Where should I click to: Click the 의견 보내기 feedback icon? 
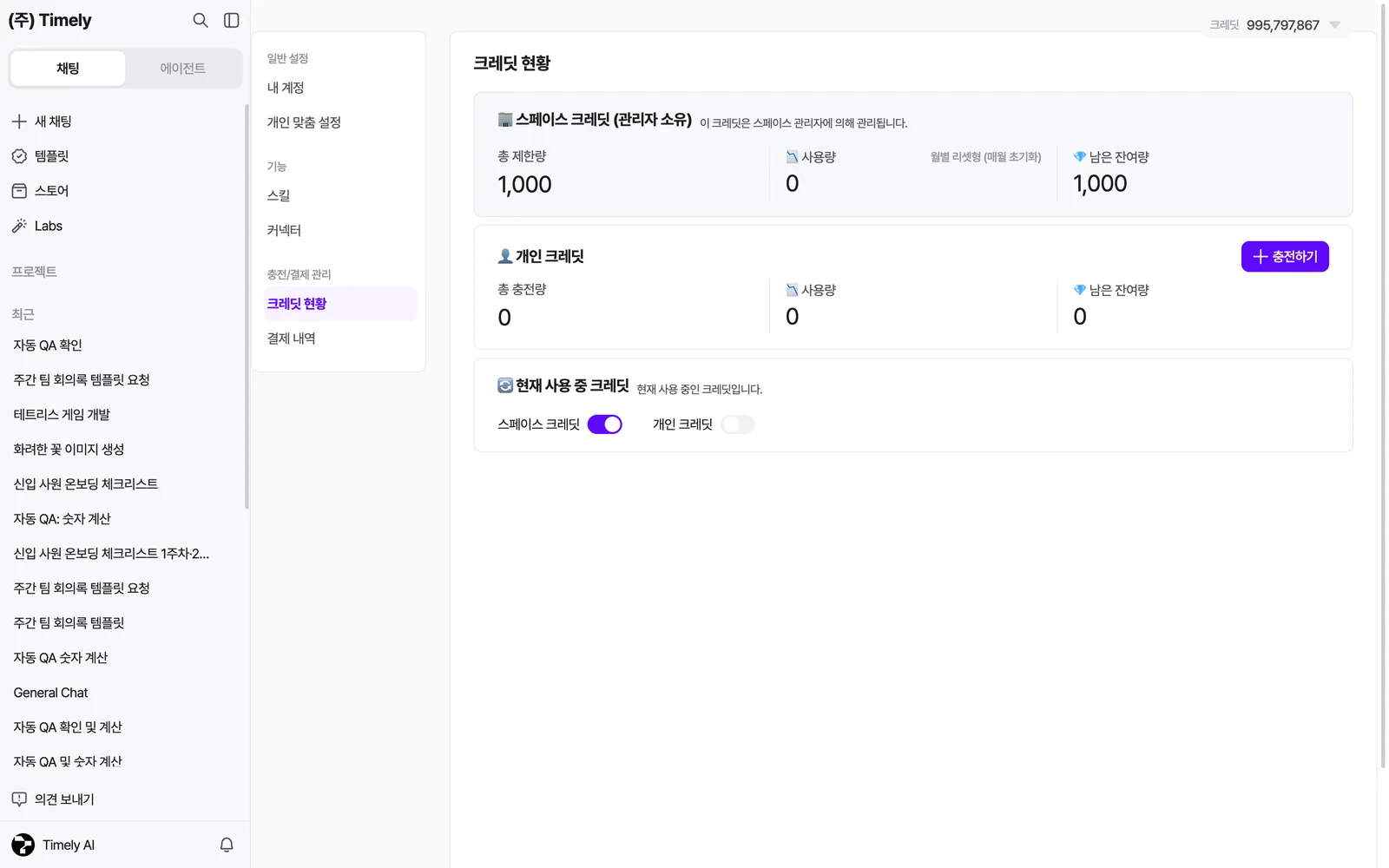(x=19, y=799)
